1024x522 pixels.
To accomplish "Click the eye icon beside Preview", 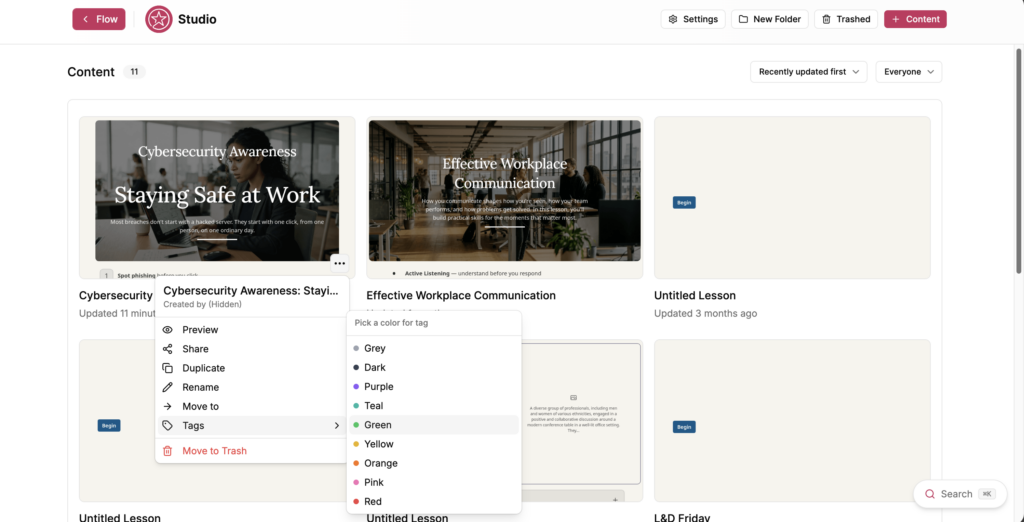I will point(167,330).
